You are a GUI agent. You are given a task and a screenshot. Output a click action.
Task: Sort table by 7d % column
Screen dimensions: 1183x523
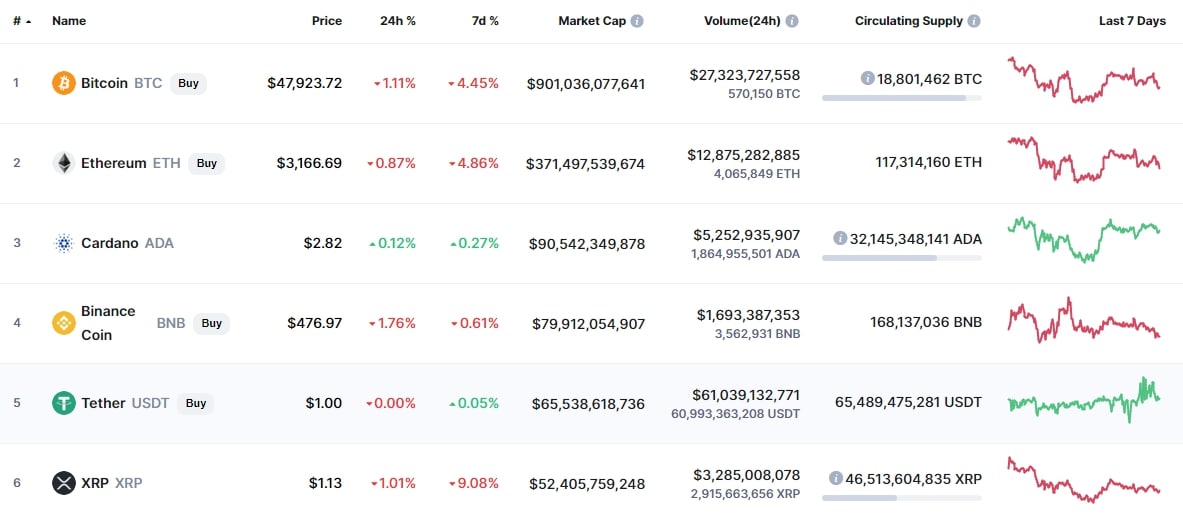pyautogui.click(x=484, y=21)
